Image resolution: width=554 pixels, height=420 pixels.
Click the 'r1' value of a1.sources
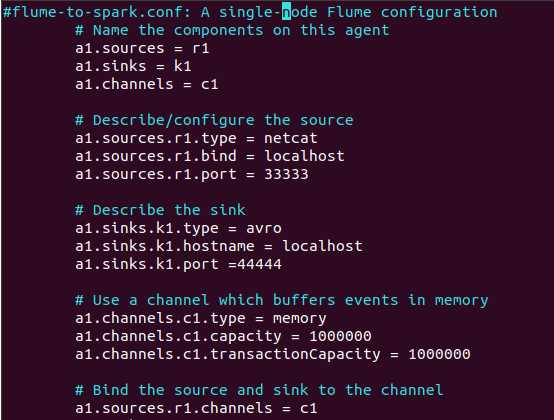(201, 48)
